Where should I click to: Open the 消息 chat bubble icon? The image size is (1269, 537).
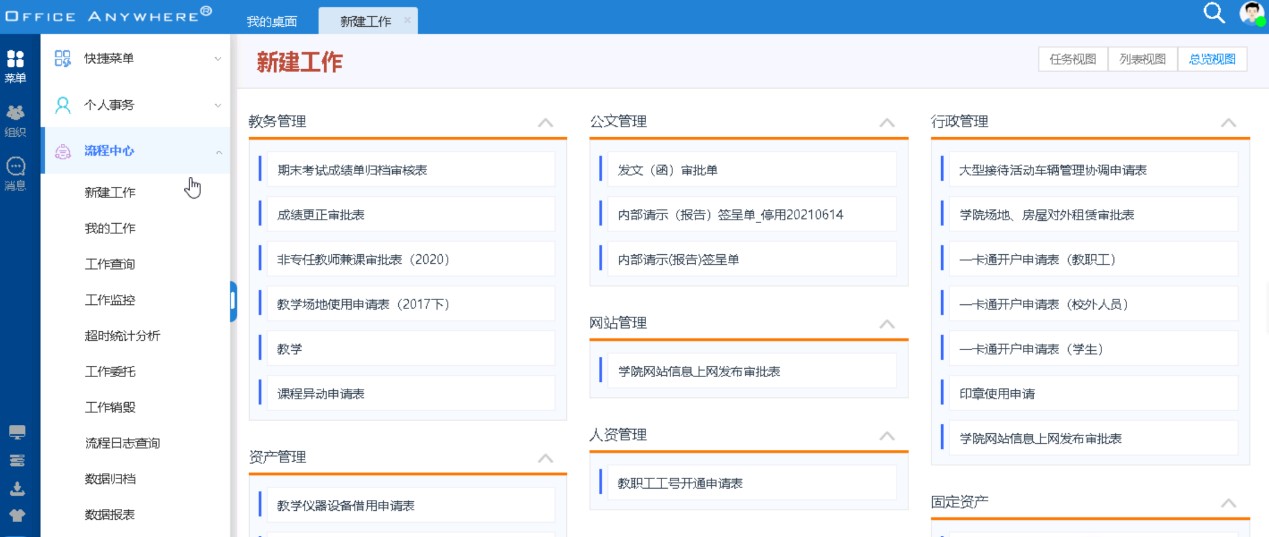(x=16, y=166)
